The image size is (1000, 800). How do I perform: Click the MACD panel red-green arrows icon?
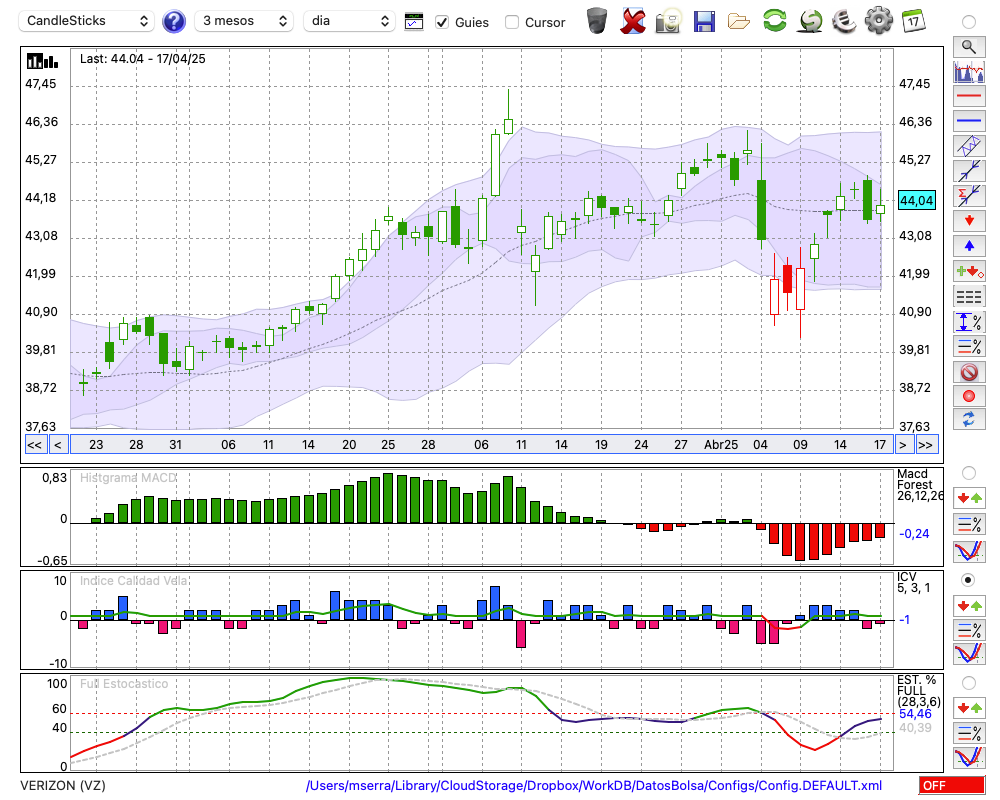coord(969,498)
